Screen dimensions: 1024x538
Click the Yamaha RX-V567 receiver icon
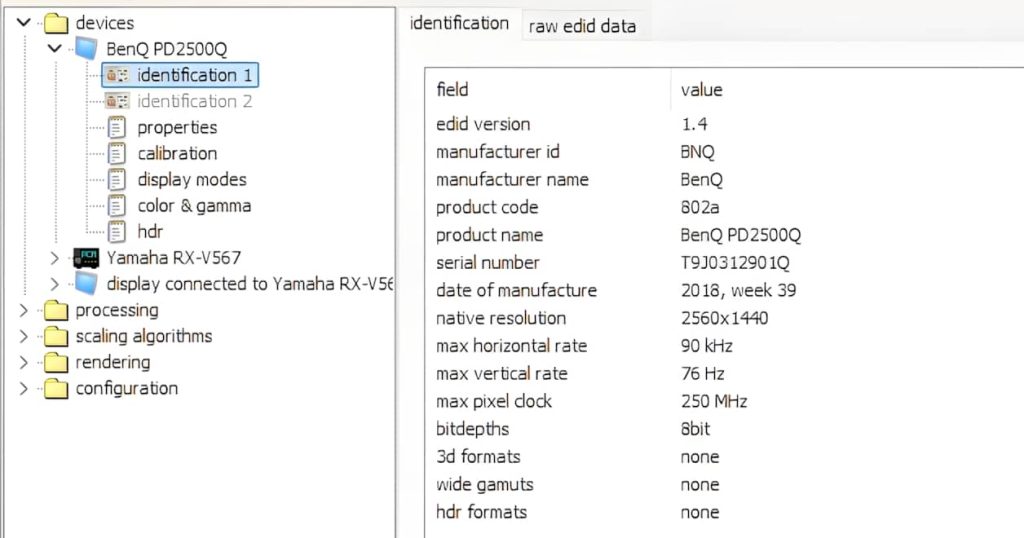(x=87, y=257)
